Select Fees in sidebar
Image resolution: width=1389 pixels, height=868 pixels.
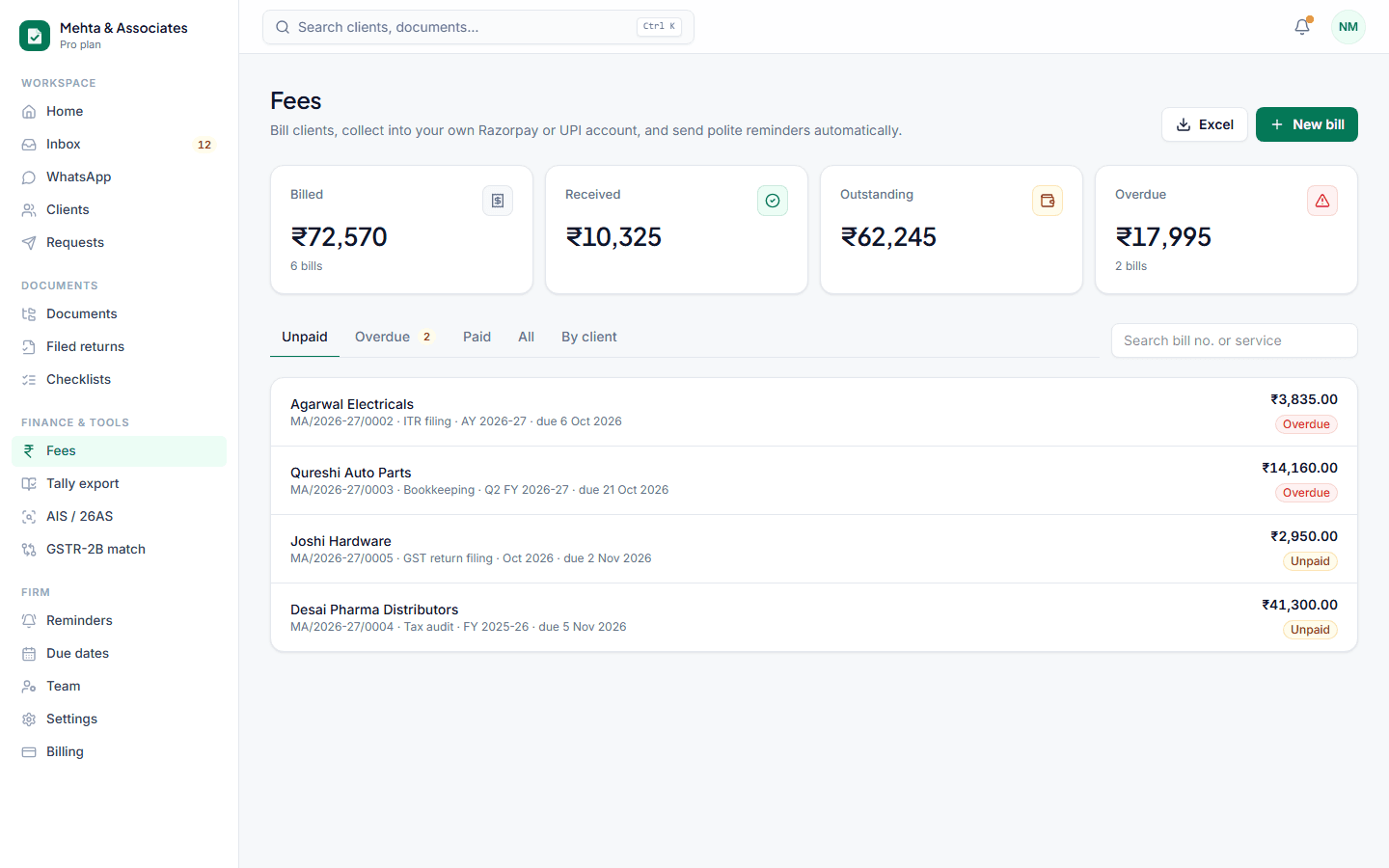(x=120, y=450)
